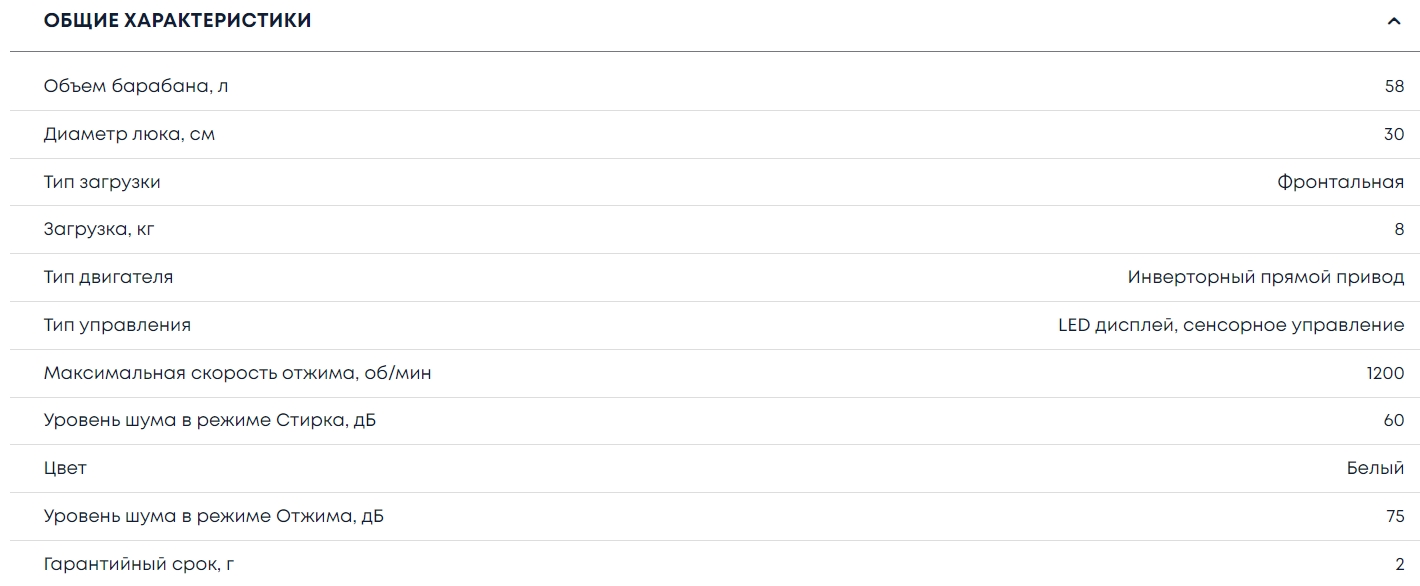Click the drum volume value 58
Viewport: 1420px width, 586px height.
click(x=1394, y=86)
